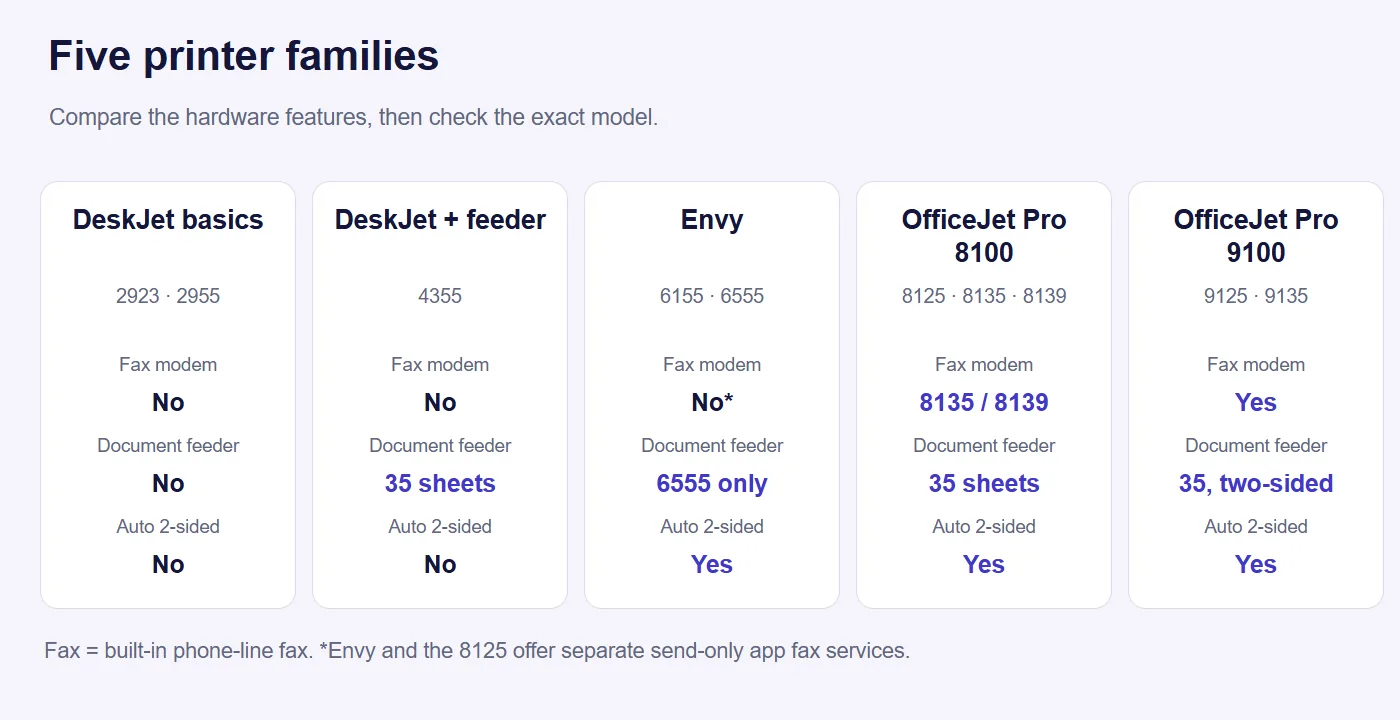The width and height of the screenshot is (1400, 720).
Task: Click DeskJet + feeder's 35 sheets value
Action: click(x=440, y=484)
